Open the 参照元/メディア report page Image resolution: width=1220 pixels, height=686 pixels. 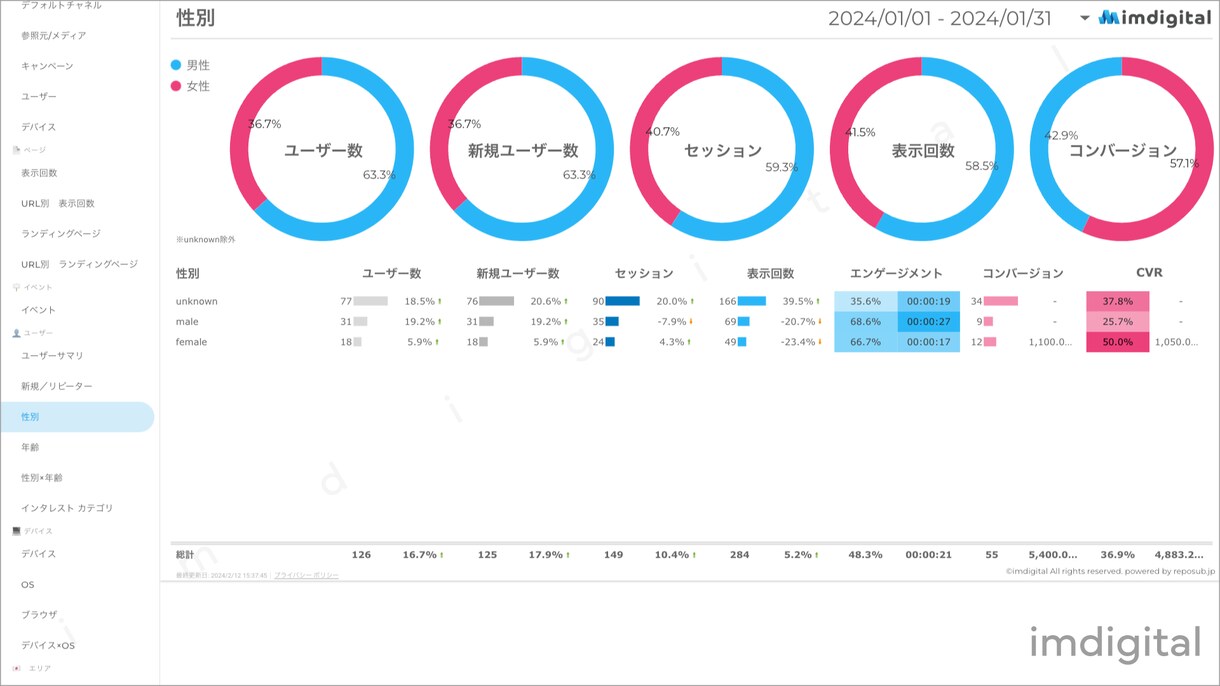tap(54, 36)
